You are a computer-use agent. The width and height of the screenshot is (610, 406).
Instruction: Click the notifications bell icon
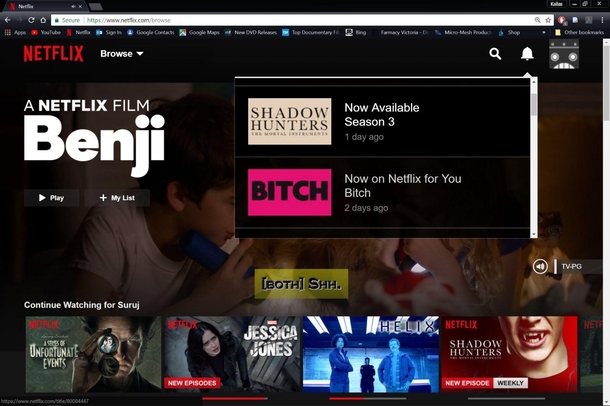pyautogui.click(x=527, y=54)
